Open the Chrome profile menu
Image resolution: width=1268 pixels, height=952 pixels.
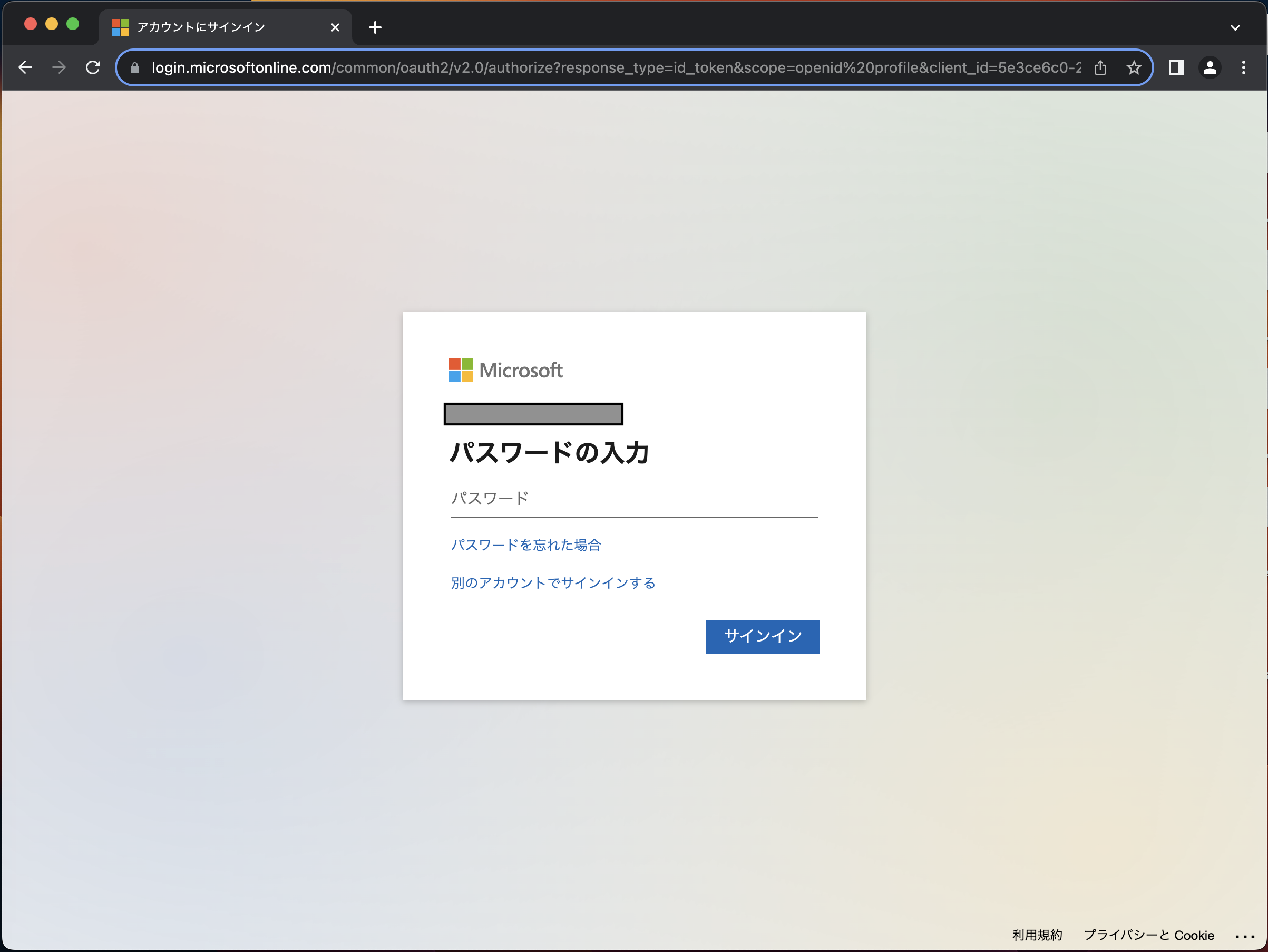pyautogui.click(x=1210, y=67)
